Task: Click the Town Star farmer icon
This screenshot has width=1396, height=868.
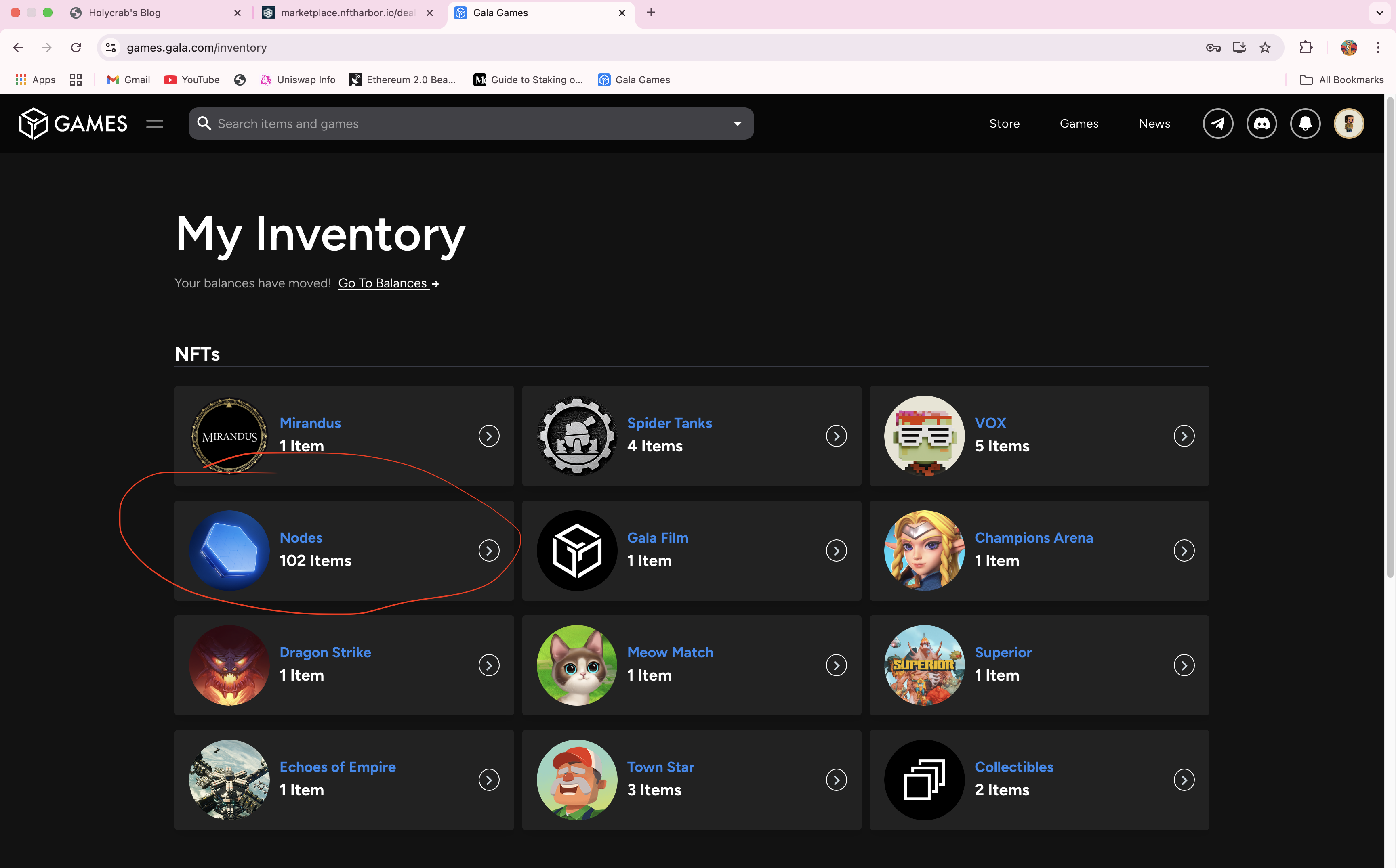Action: point(576,780)
